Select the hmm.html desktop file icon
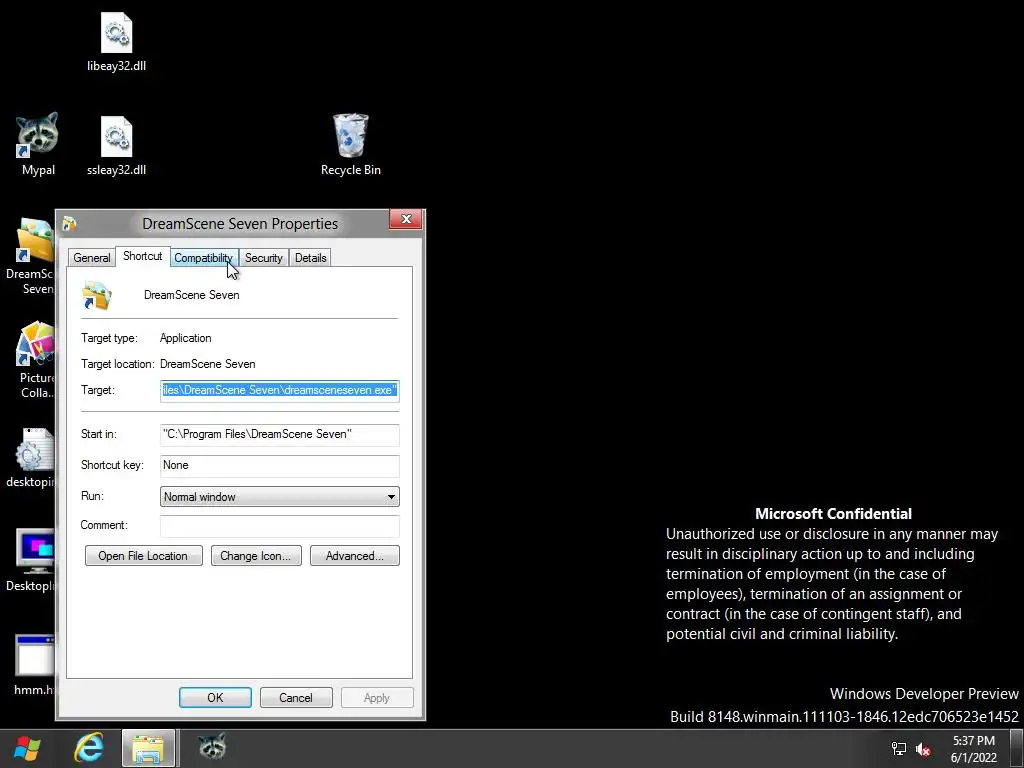Viewport: 1024px width, 768px height. (x=34, y=665)
